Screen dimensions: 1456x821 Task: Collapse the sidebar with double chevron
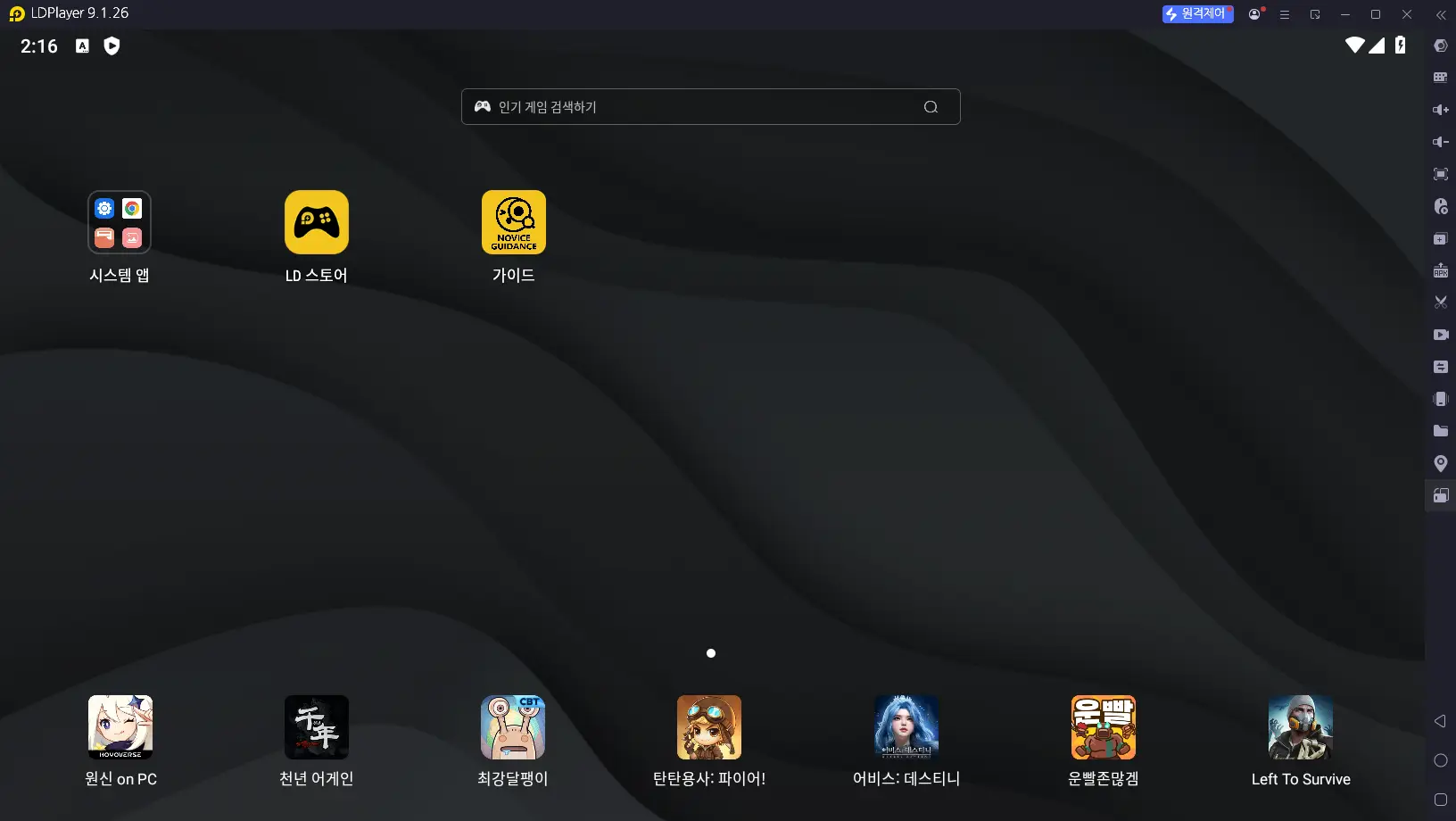(1441, 14)
